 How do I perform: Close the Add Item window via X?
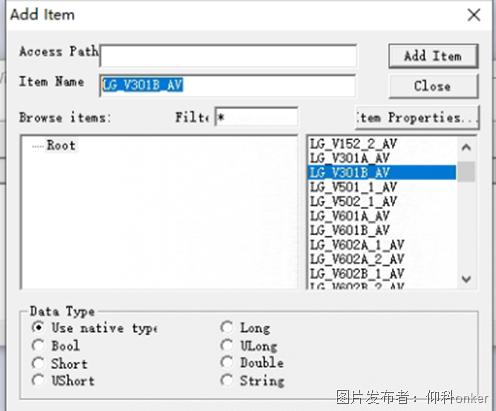[x=474, y=15]
